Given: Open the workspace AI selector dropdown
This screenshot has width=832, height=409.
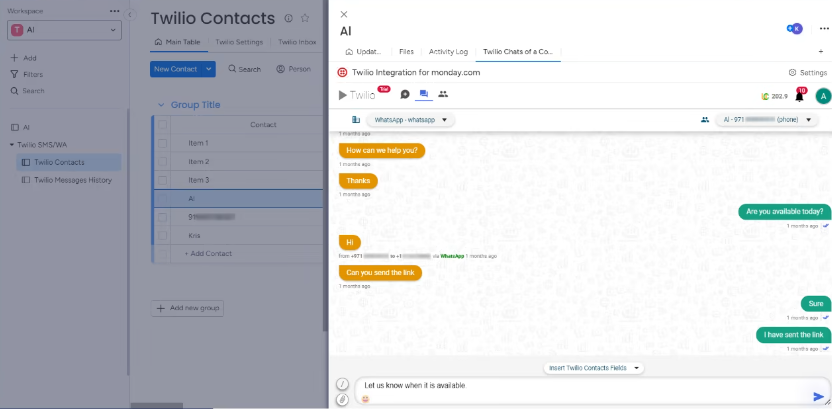Looking at the screenshot, I should tap(64, 30).
